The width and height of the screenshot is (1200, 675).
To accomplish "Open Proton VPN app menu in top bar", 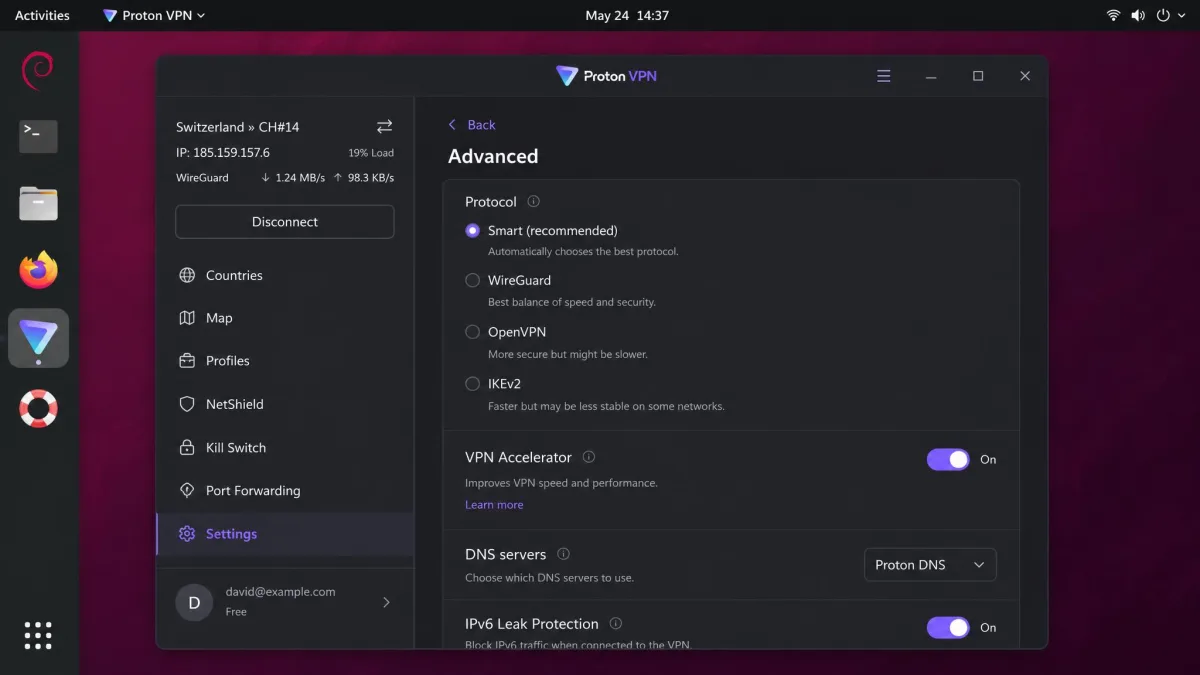I will click(x=154, y=15).
